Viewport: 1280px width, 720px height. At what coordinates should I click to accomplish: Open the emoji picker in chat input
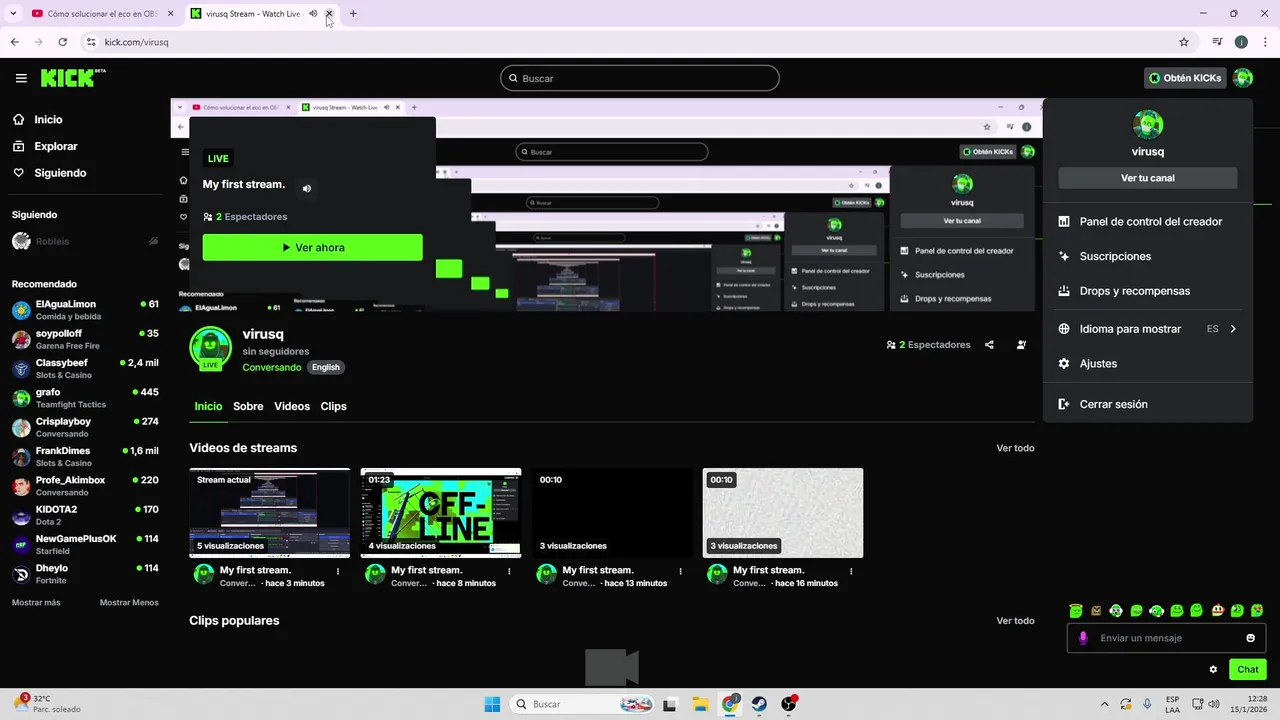click(x=1251, y=638)
